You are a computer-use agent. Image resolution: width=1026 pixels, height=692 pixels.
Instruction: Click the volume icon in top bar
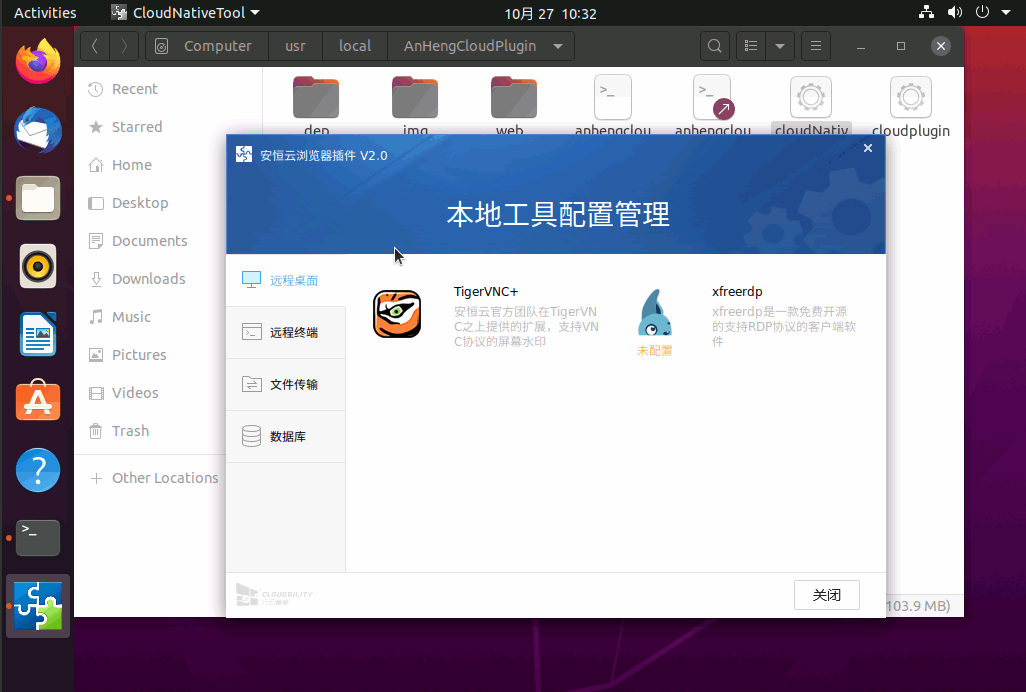pyautogui.click(x=955, y=12)
